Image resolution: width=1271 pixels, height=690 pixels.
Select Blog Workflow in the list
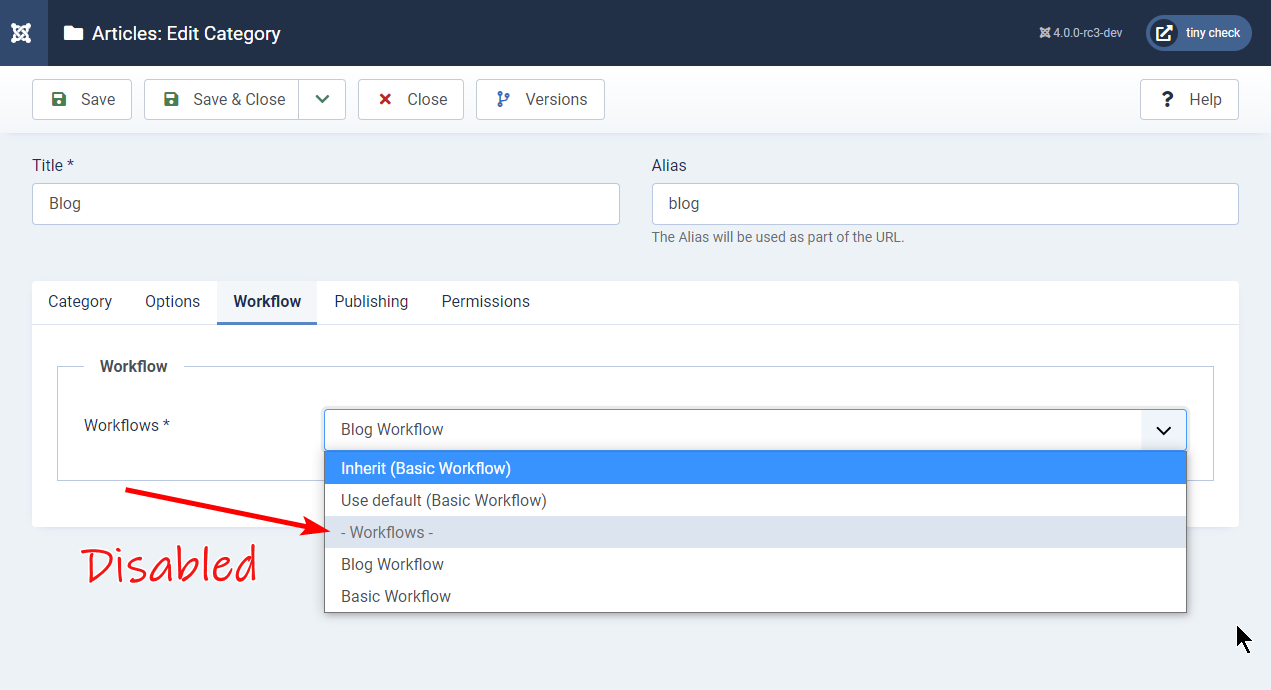(755, 564)
